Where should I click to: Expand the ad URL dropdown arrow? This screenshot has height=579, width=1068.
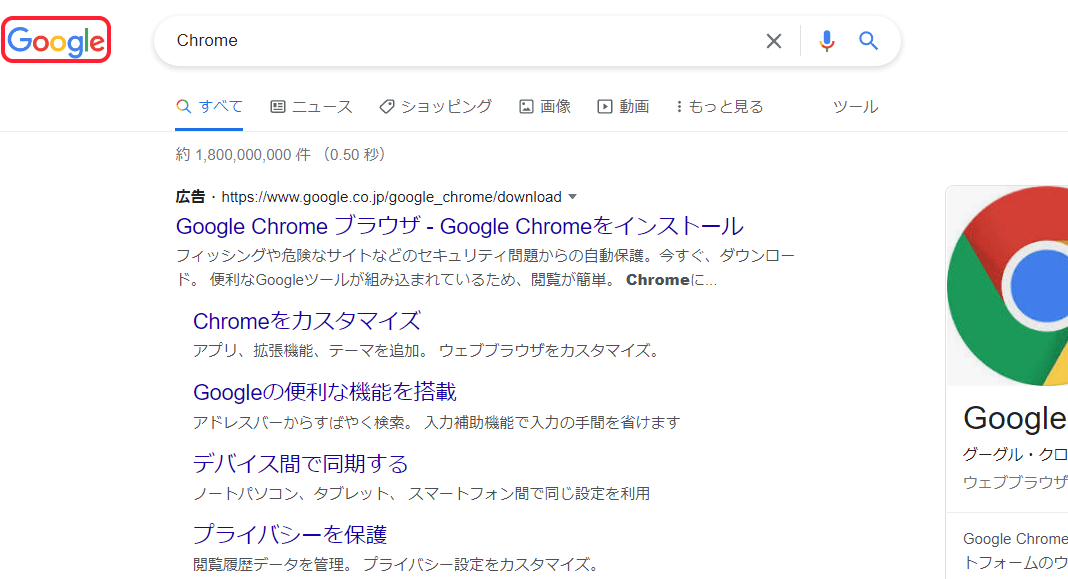[x=573, y=197]
